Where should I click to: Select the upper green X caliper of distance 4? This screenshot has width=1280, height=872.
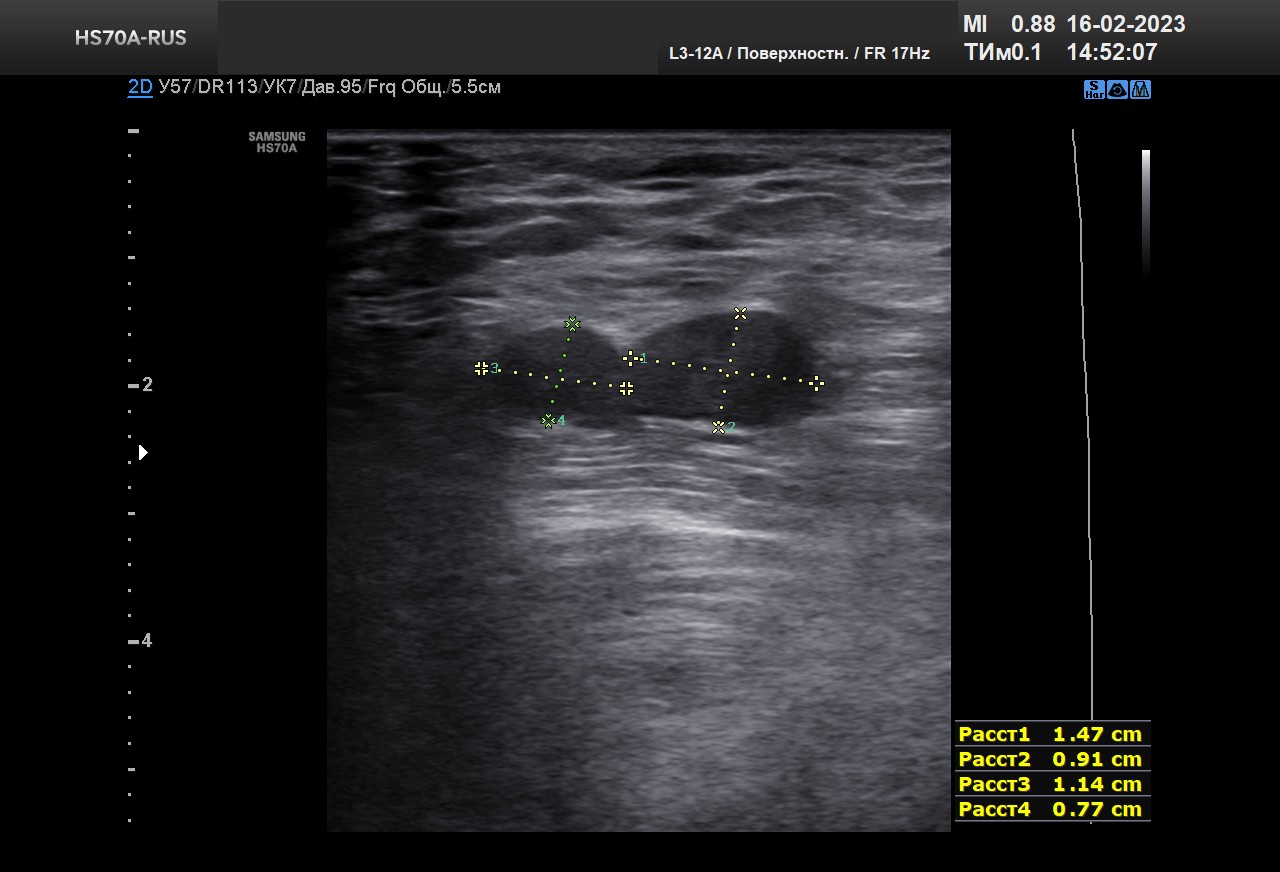(x=572, y=323)
